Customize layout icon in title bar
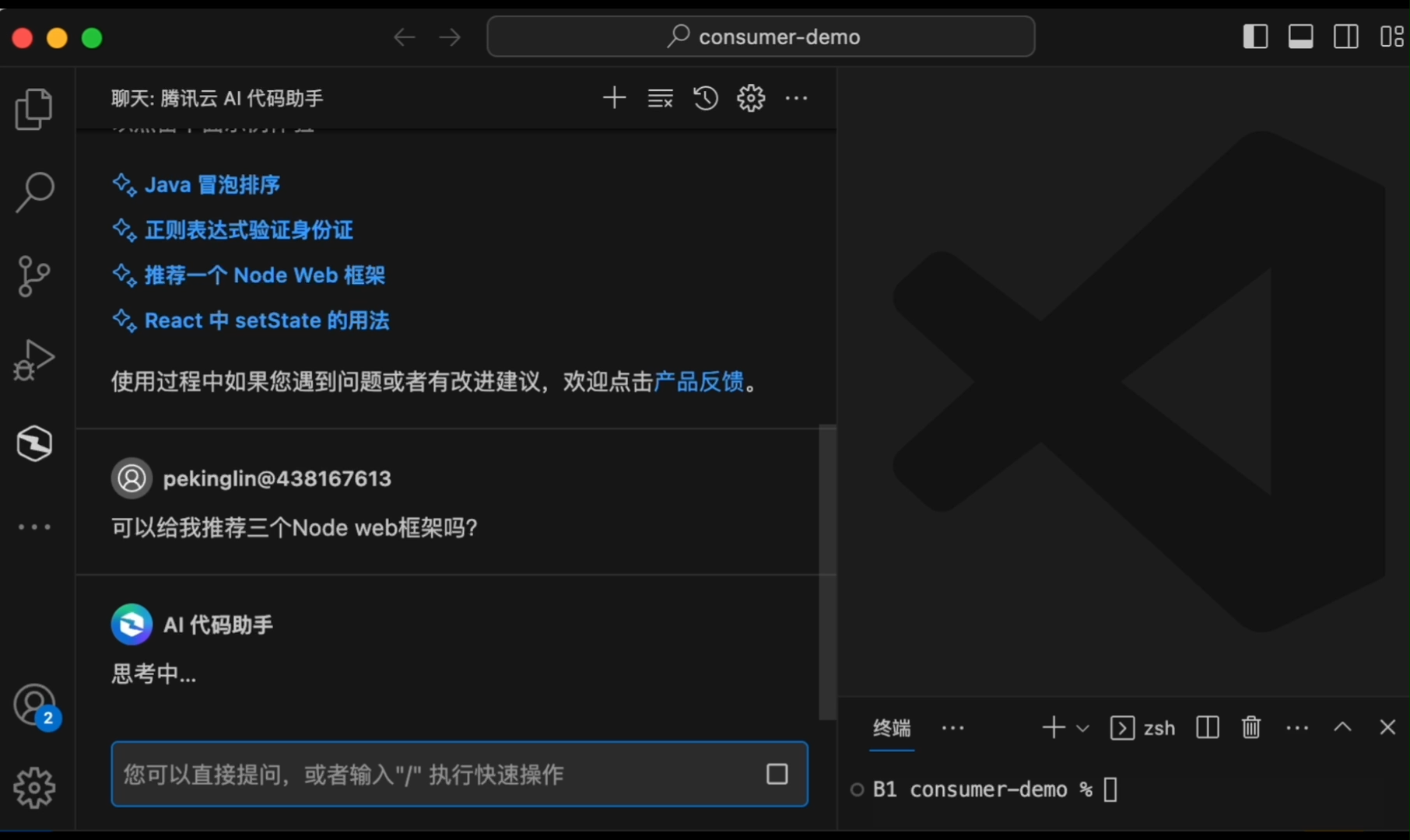 pos(1391,37)
